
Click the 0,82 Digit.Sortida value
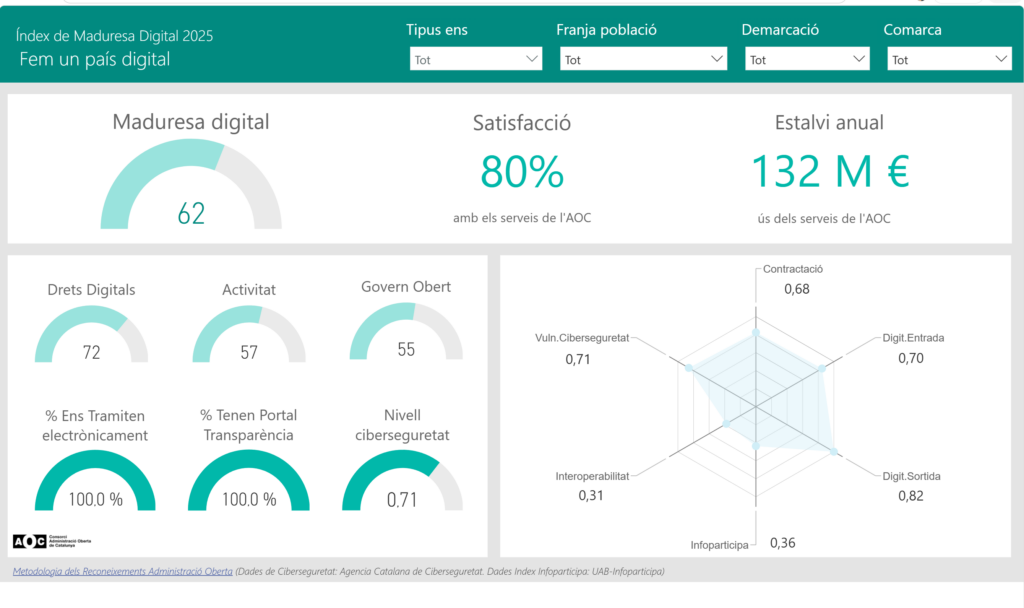pos(911,496)
